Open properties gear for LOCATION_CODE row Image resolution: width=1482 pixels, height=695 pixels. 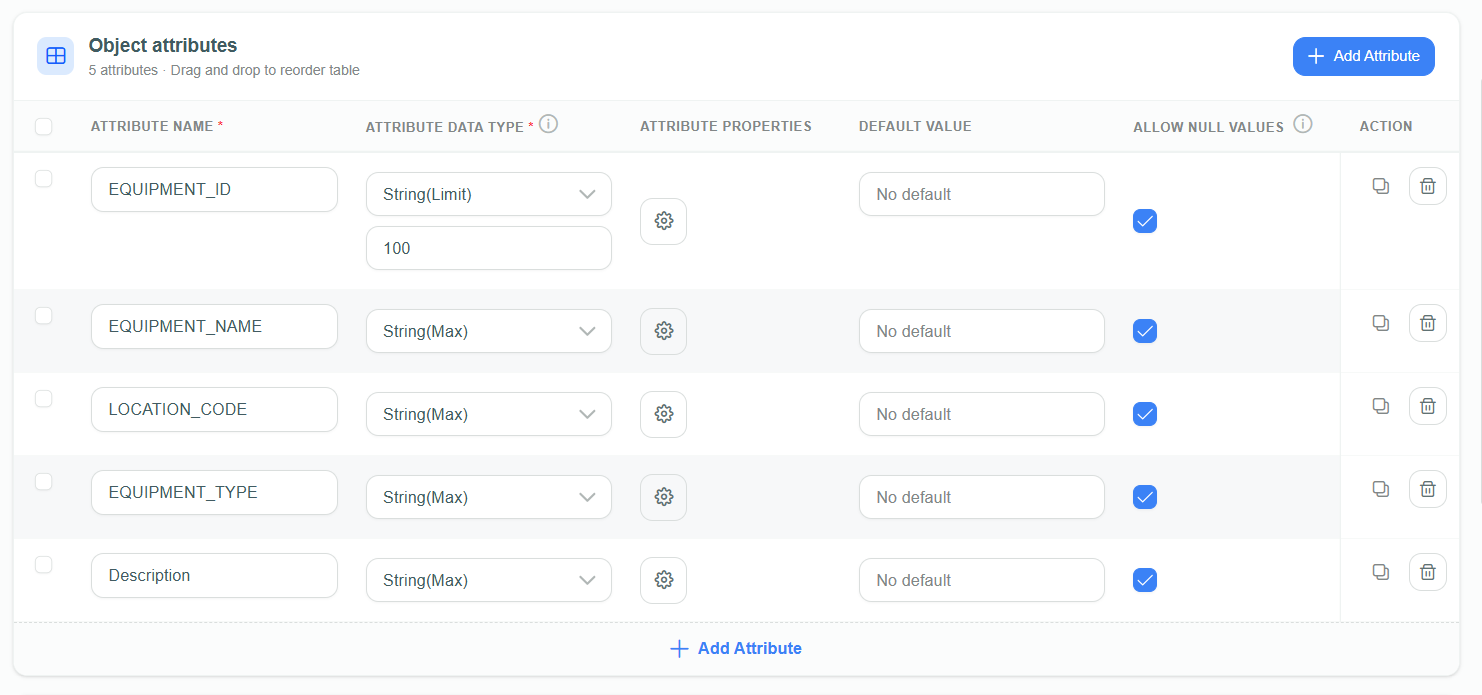[x=663, y=414]
